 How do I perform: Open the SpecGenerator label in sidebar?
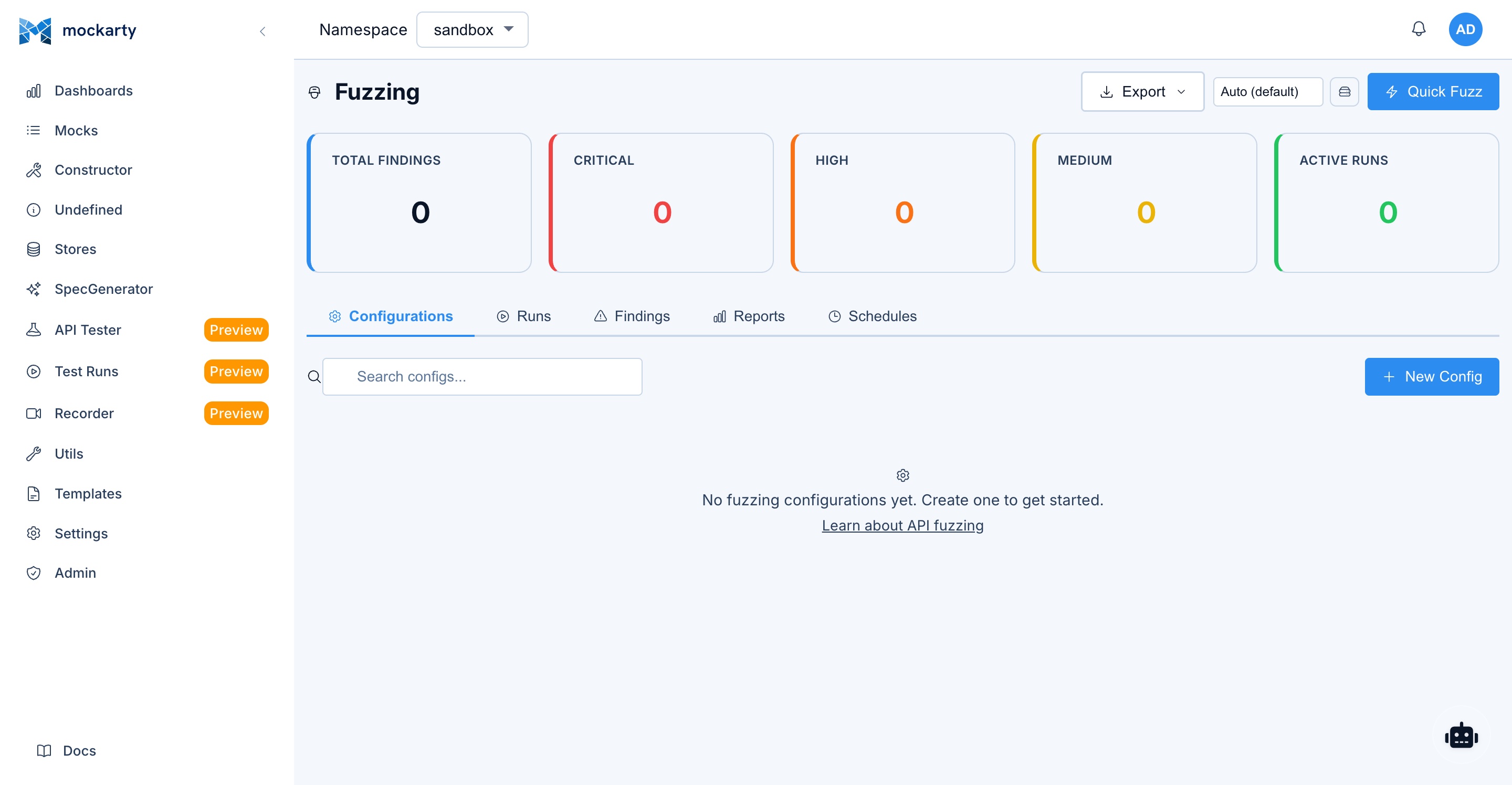coord(103,289)
